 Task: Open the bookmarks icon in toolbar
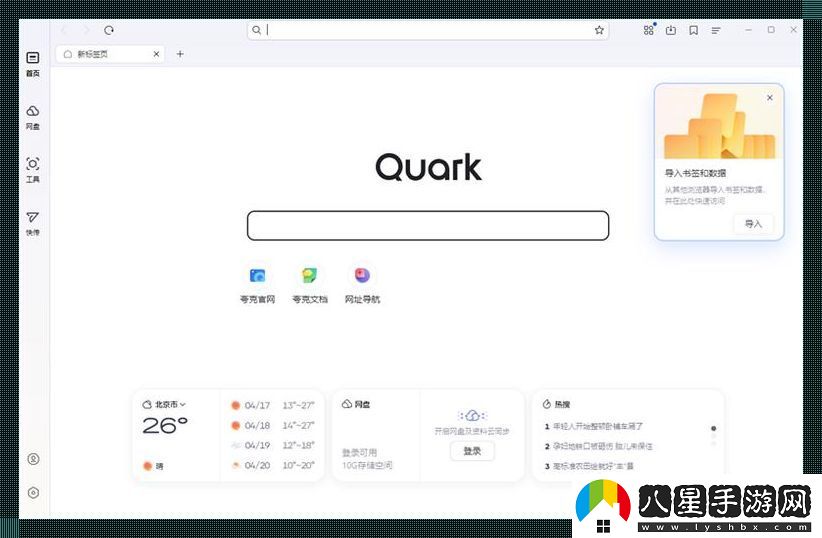pyautogui.click(x=693, y=30)
